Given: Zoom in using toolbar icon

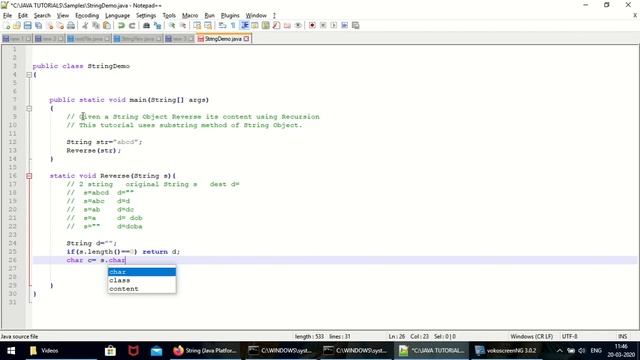Looking at the screenshot, I should [x=172, y=25].
